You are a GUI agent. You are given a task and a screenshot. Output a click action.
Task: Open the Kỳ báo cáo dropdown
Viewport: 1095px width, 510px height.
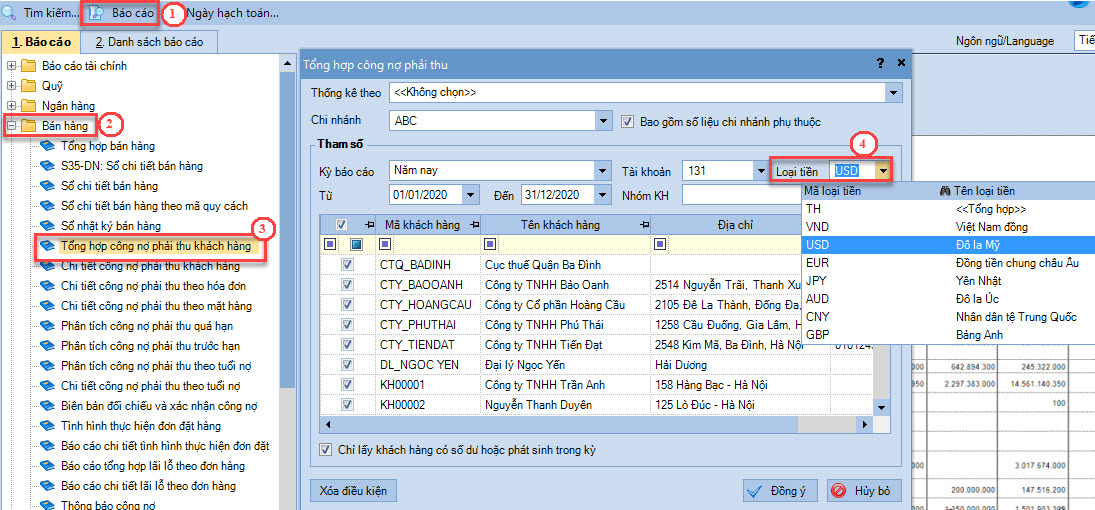click(604, 170)
